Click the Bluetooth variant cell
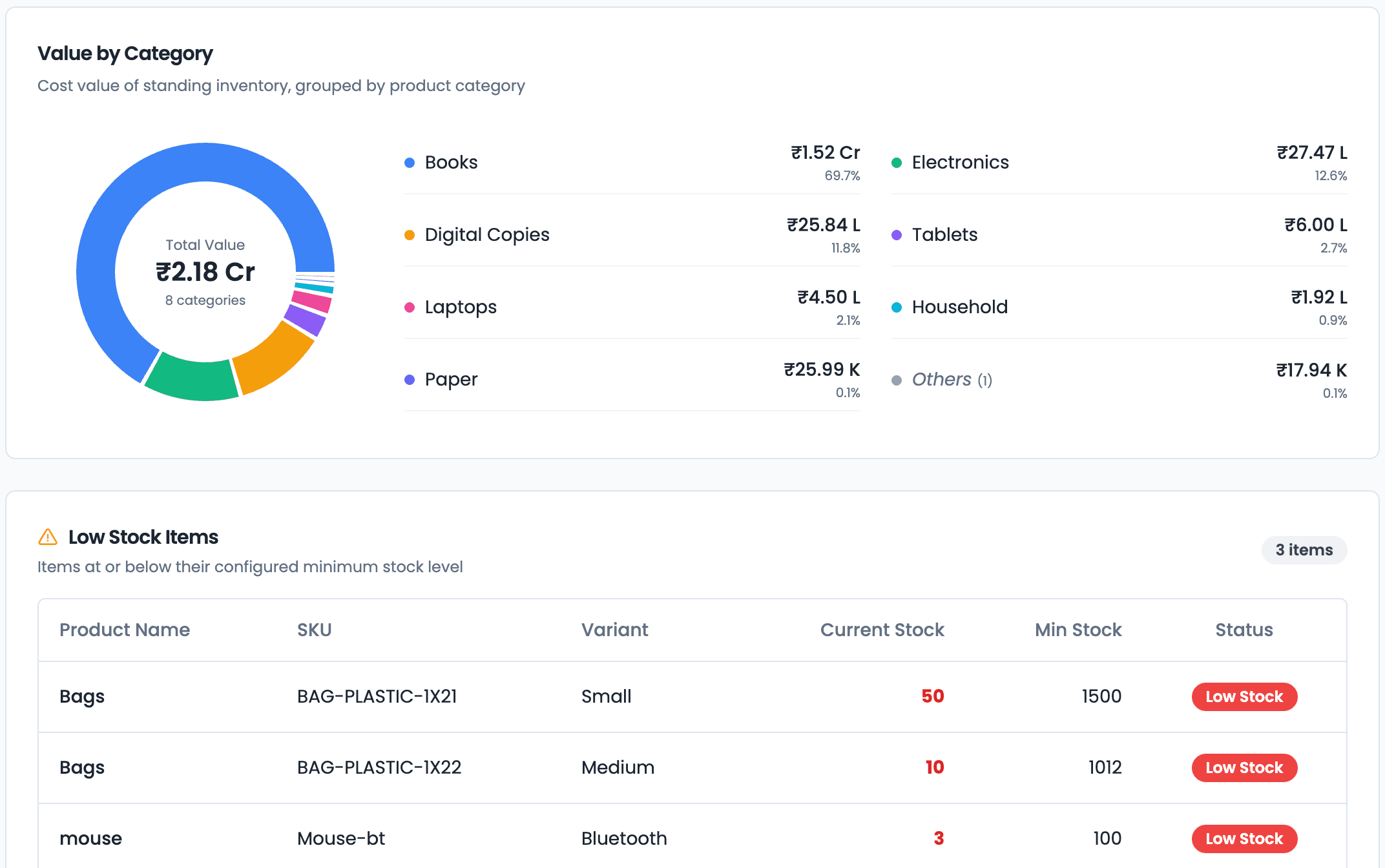 (x=624, y=839)
